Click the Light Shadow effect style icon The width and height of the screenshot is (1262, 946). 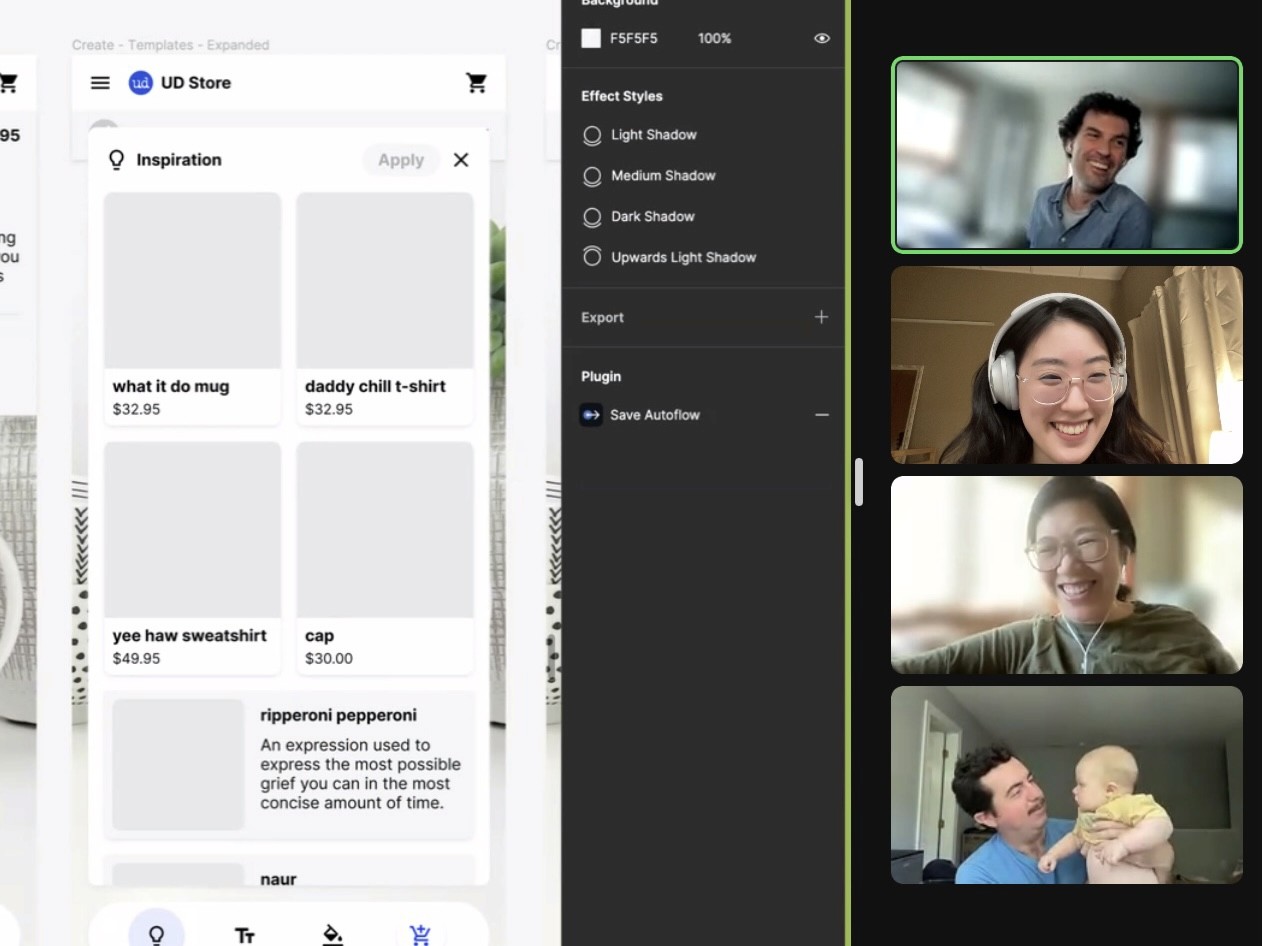click(x=592, y=135)
